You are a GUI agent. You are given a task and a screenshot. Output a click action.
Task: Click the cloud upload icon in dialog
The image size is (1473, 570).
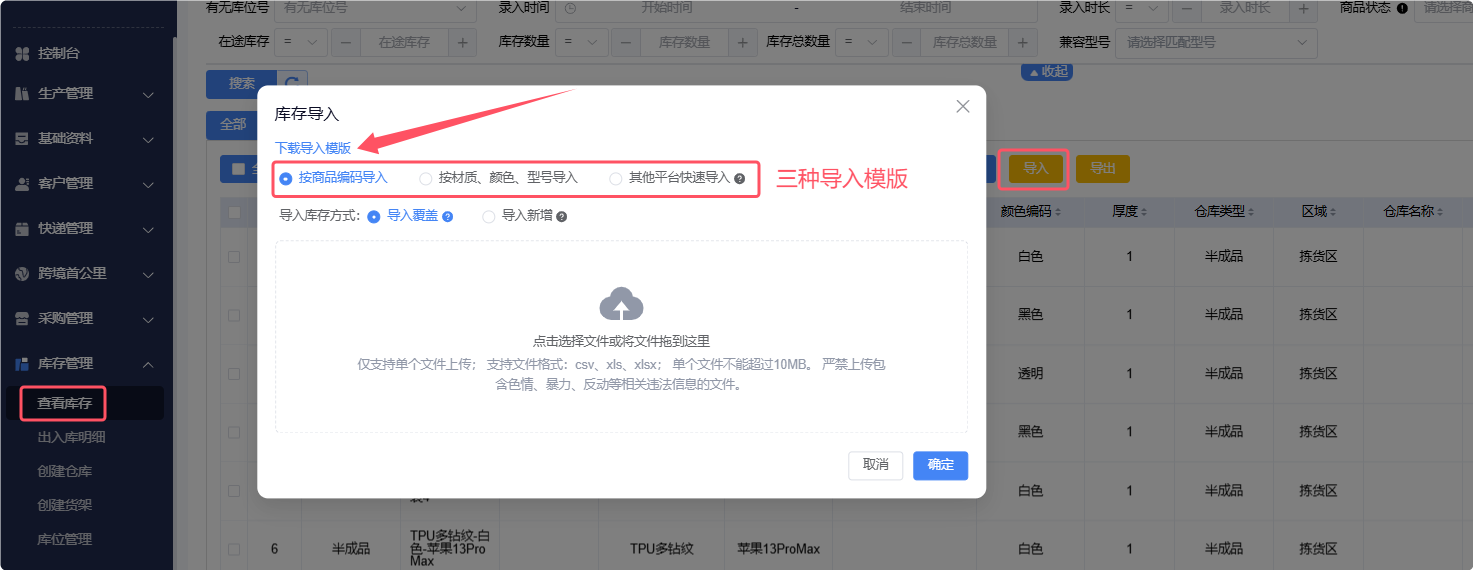point(621,304)
